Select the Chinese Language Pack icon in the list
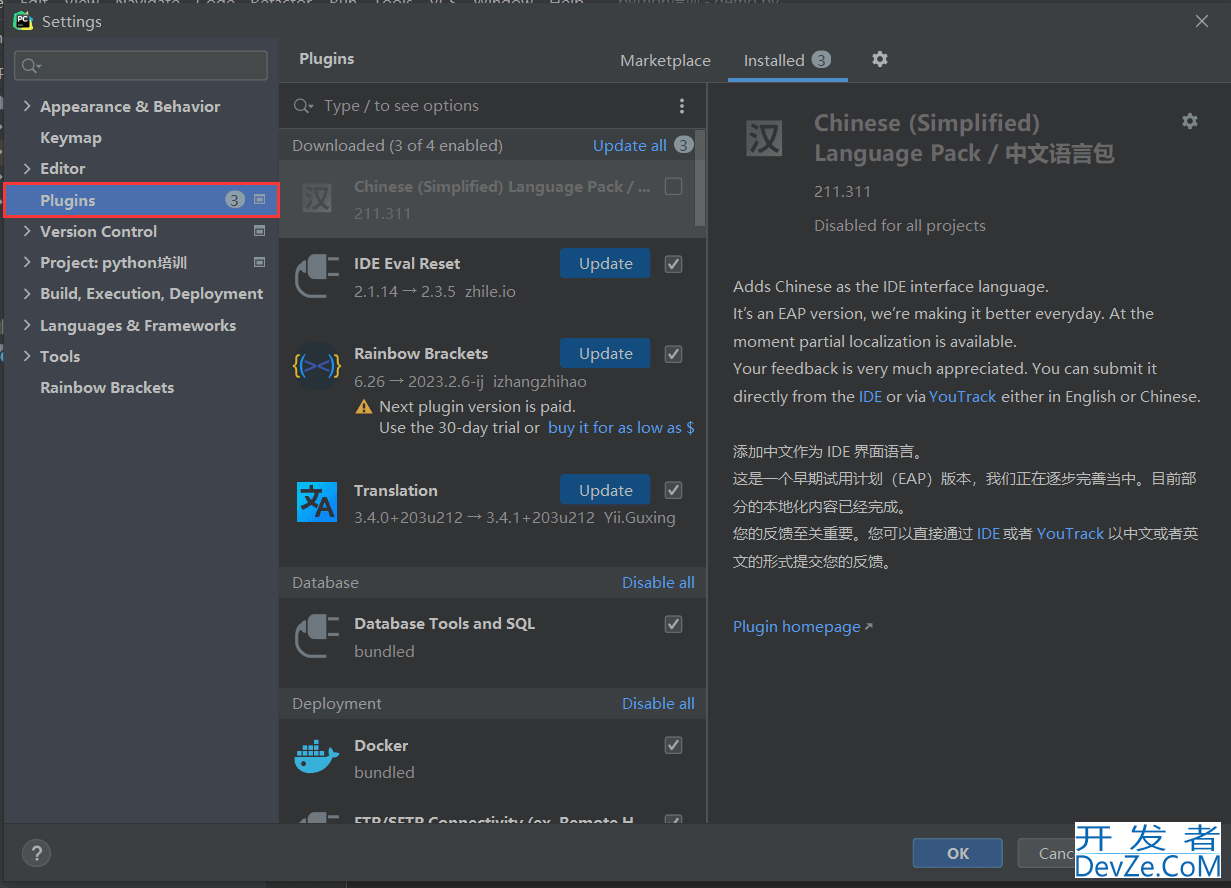This screenshot has height=888, width=1231. [317, 199]
